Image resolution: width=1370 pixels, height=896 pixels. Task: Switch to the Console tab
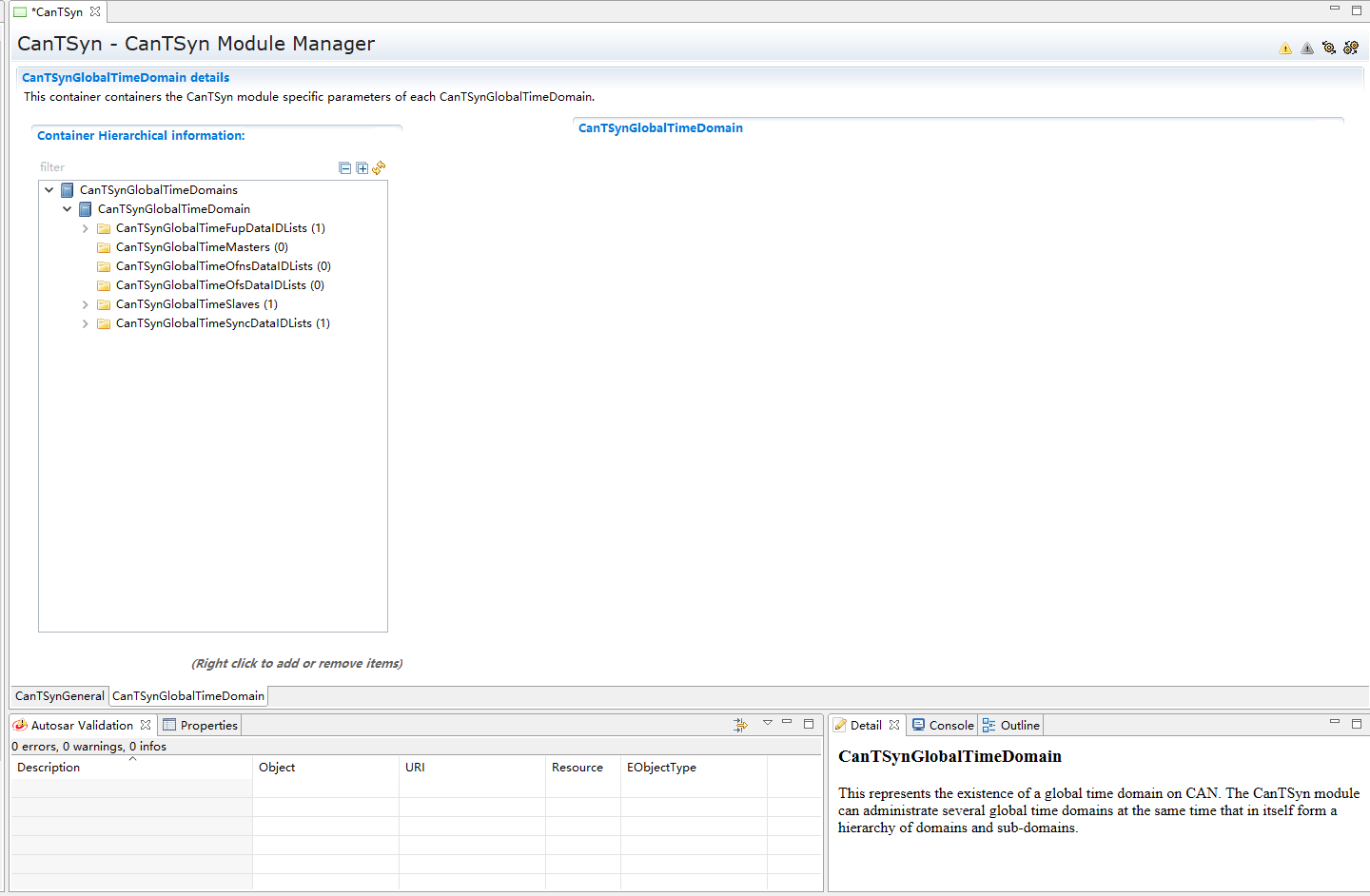(x=950, y=726)
